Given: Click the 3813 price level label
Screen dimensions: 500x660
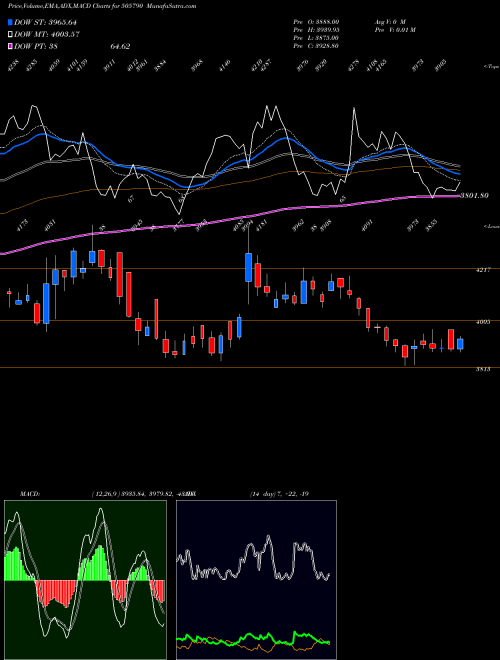Looking at the screenshot, I should tap(483, 369).
